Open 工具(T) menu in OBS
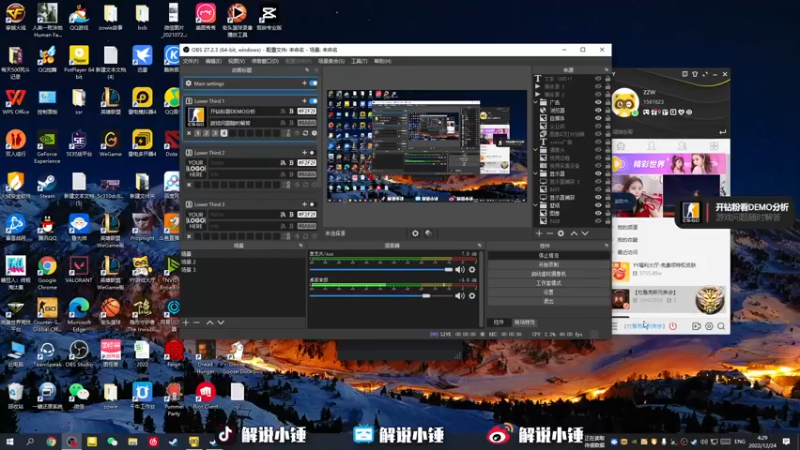The width and height of the screenshot is (800, 450). click(x=359, y=61)
